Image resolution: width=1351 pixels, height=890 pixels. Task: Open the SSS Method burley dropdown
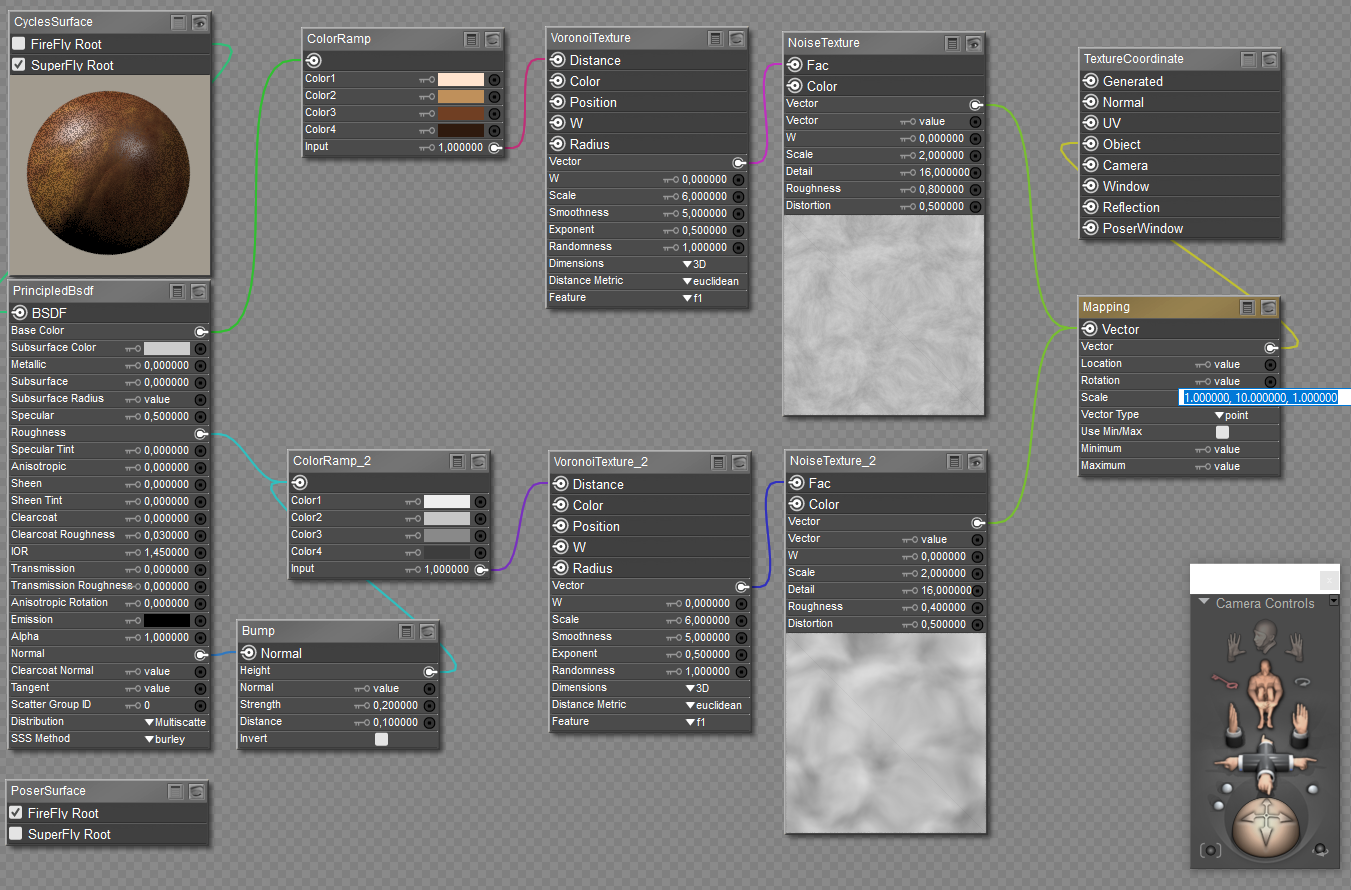point(165,739)
